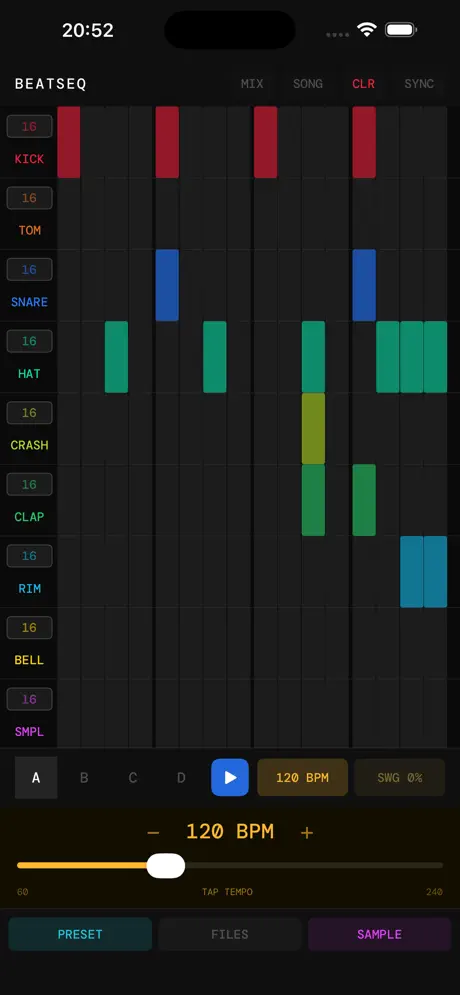Open the SAMPLE panel
The height and width of the screenshot is (995, 460).
(x=379, y=934)
